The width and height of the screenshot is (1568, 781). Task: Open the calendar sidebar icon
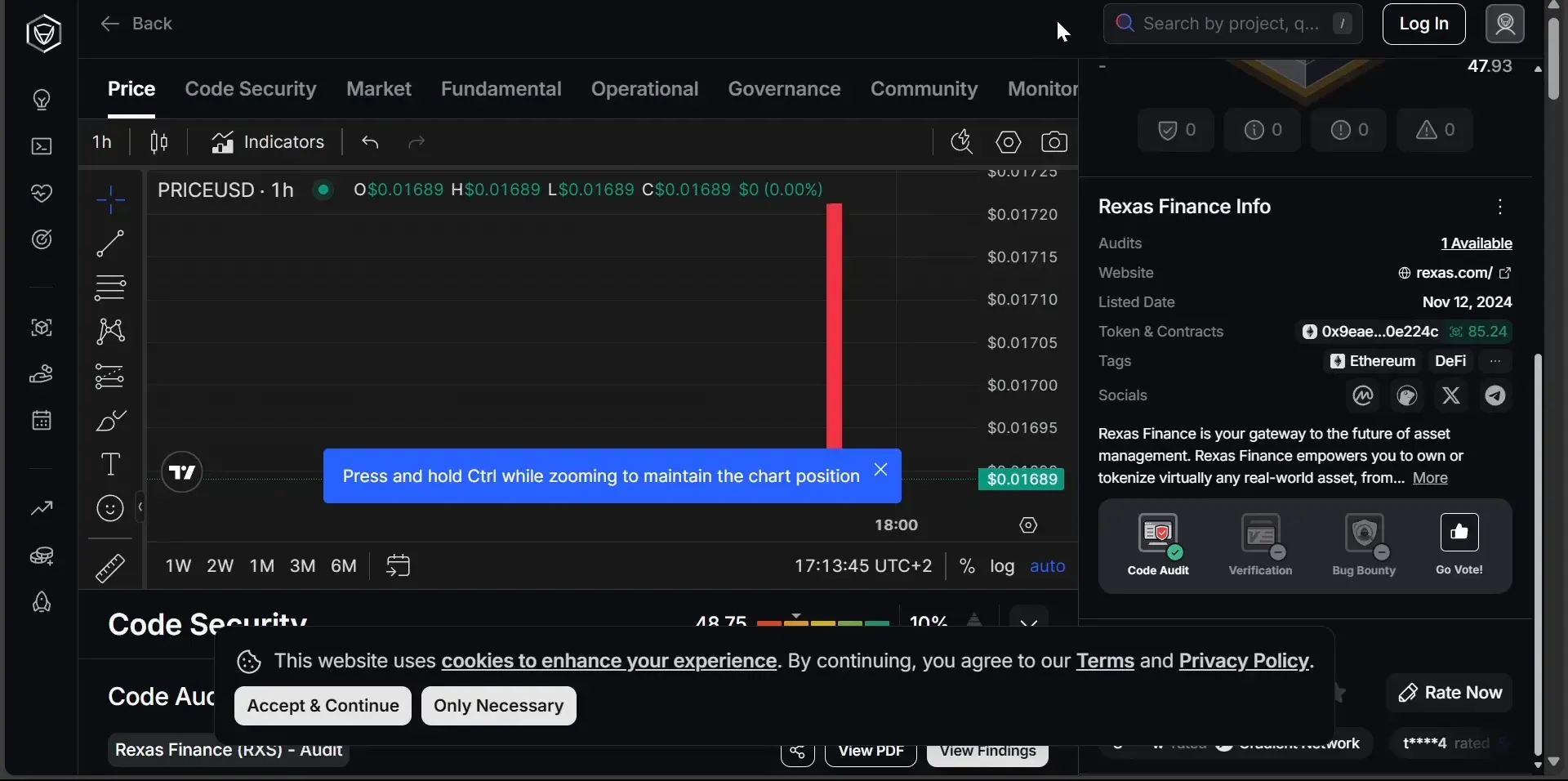(x=42, y=421)
